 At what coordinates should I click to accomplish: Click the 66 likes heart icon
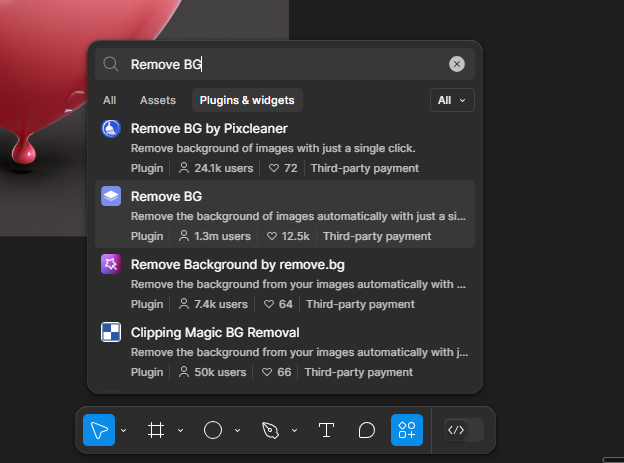pyautogui.click(x=267, y=372)
